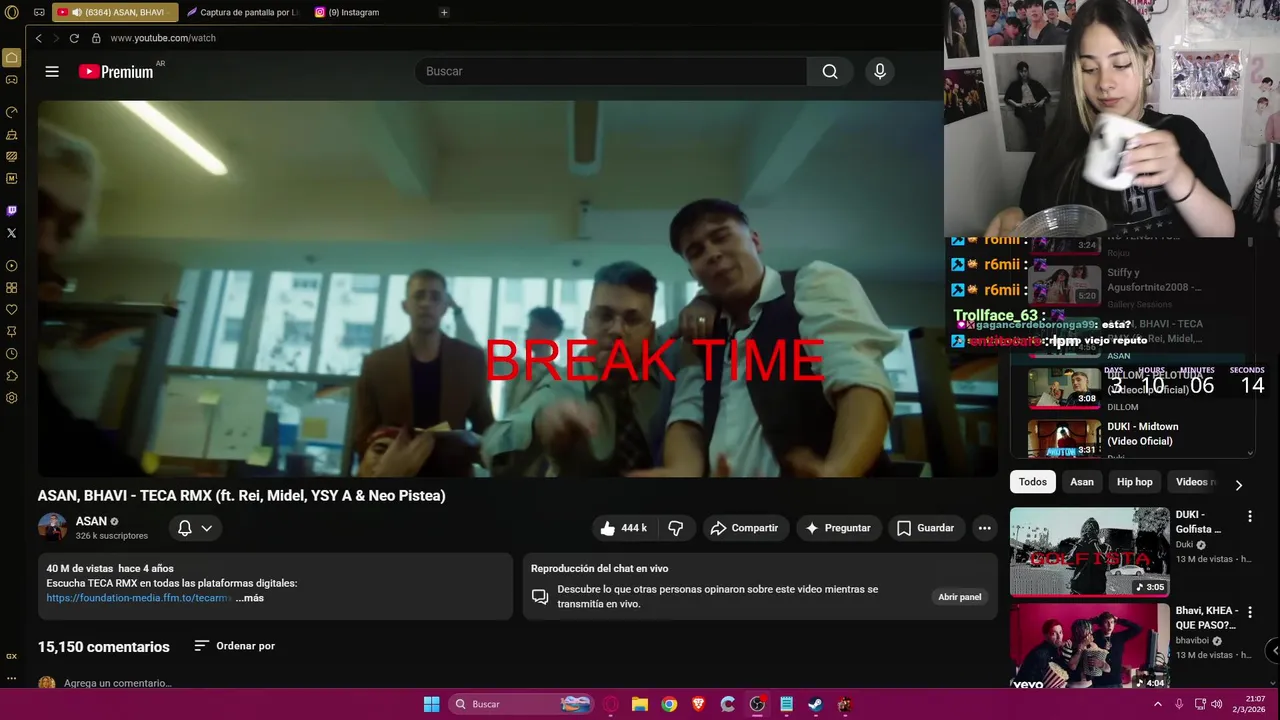Open the DUKI - Midtown playlist thumbnail
This screenshot has height=720, width=1280.
[x=1064, y=438]
